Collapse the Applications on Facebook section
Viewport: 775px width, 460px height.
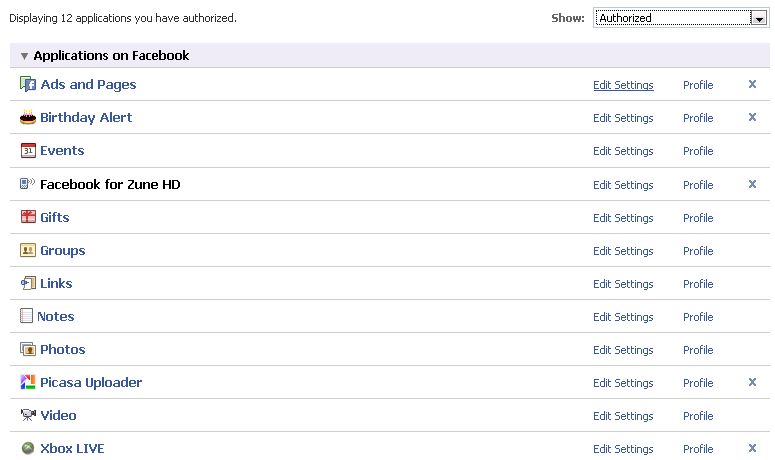click(25, 56)
